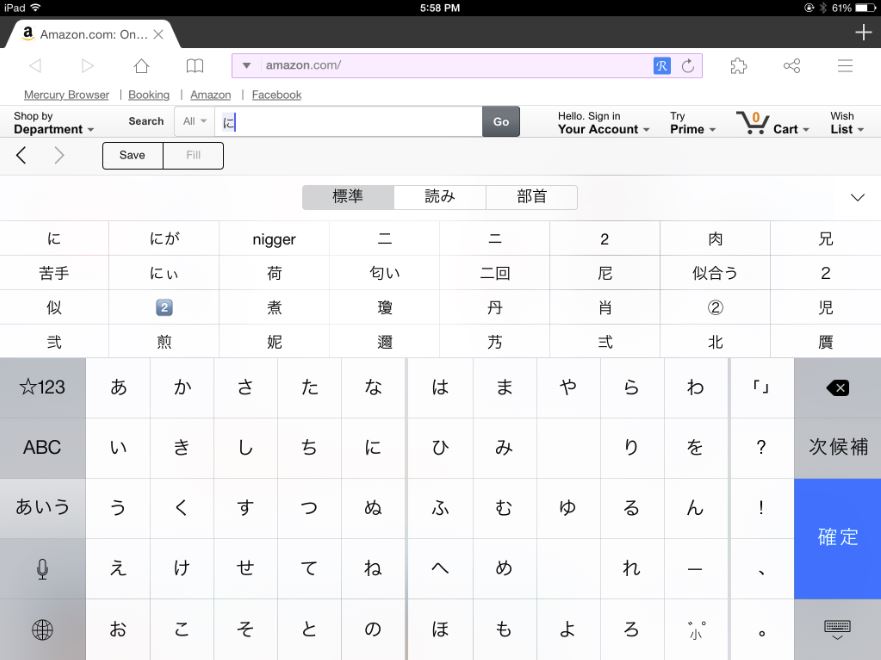
Task: Dismiss keyboard with hide-keyboard key
Action: [x=837, y=630]
